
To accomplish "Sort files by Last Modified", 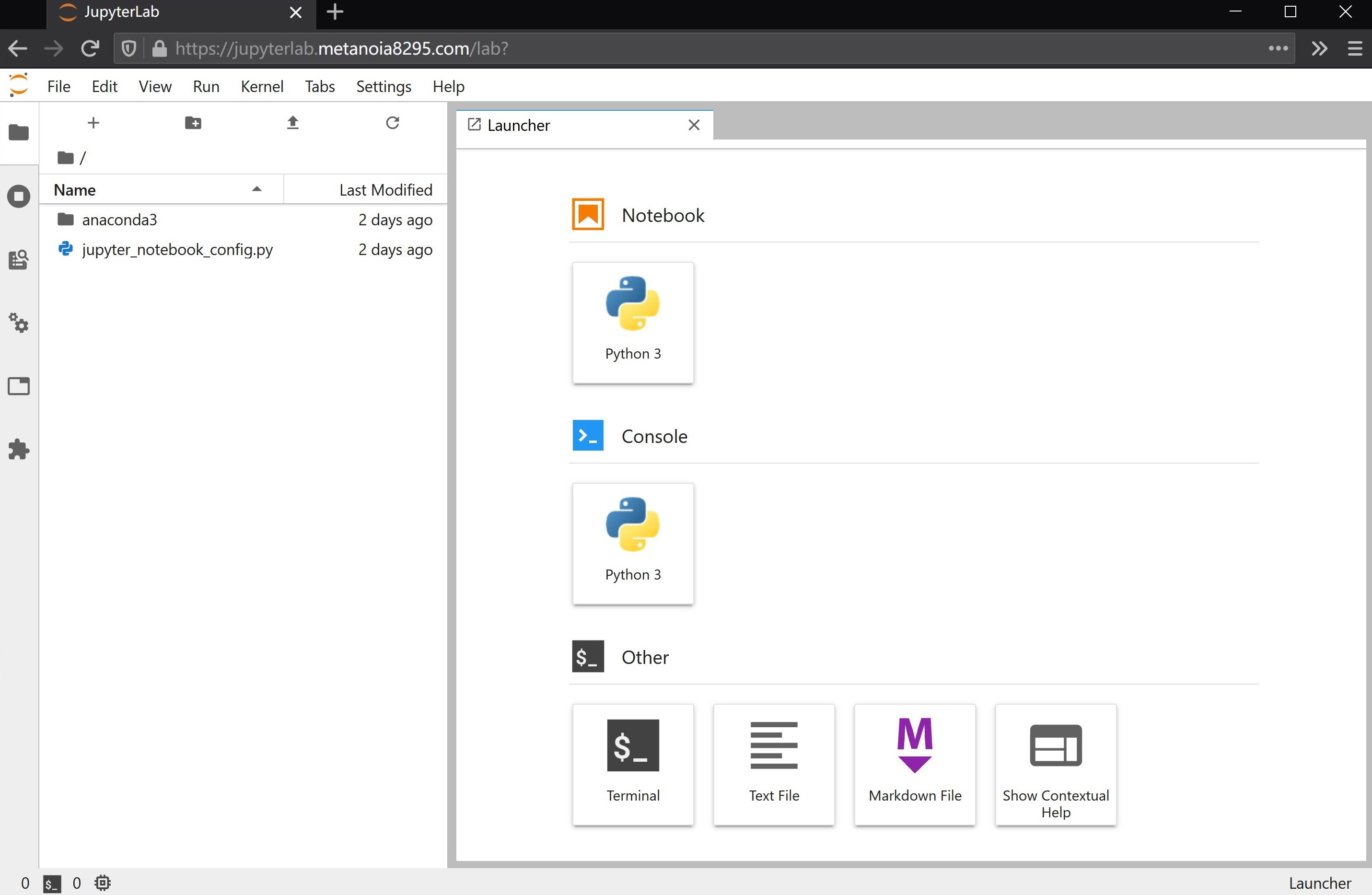I will [385, 190].
